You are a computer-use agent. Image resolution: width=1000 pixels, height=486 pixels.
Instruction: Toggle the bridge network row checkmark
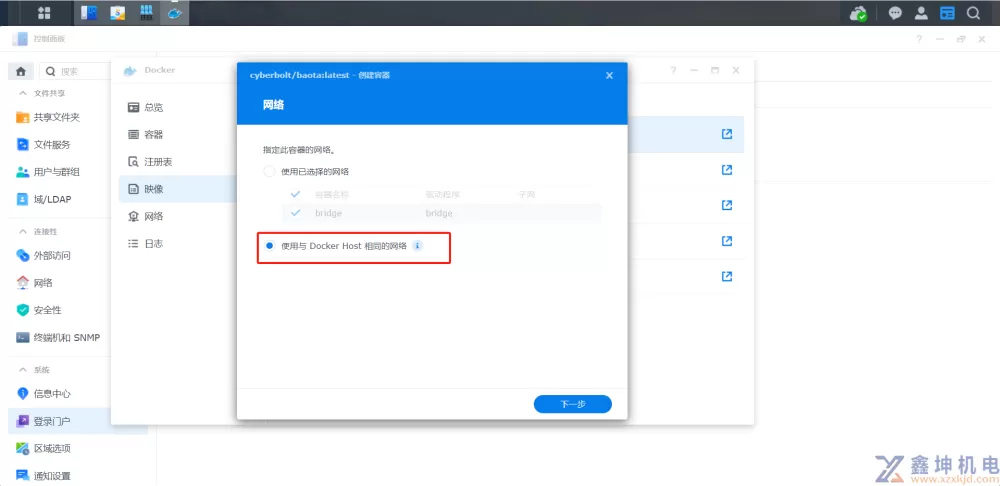295,213
